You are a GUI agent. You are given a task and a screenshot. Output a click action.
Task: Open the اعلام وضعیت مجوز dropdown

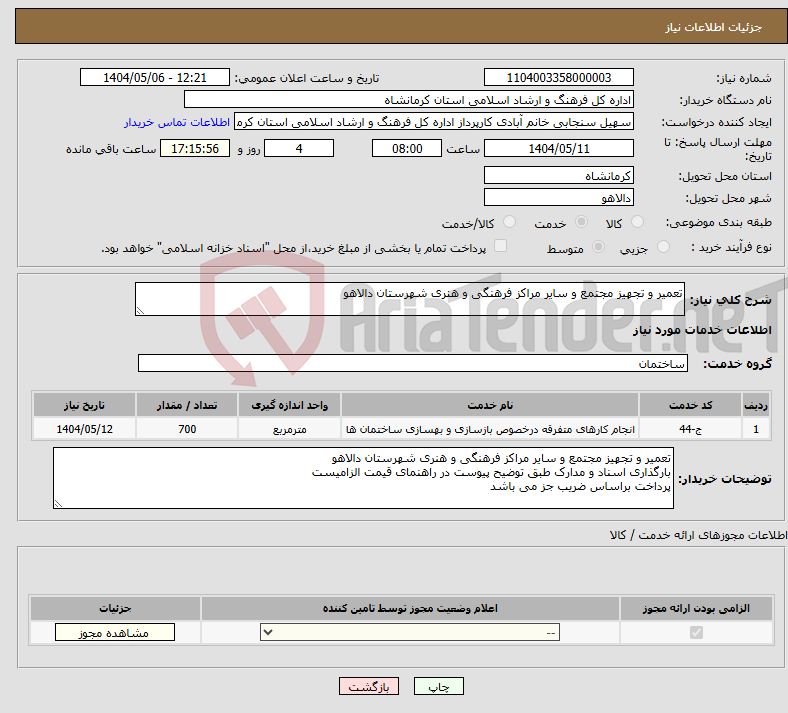coord(410,632)
